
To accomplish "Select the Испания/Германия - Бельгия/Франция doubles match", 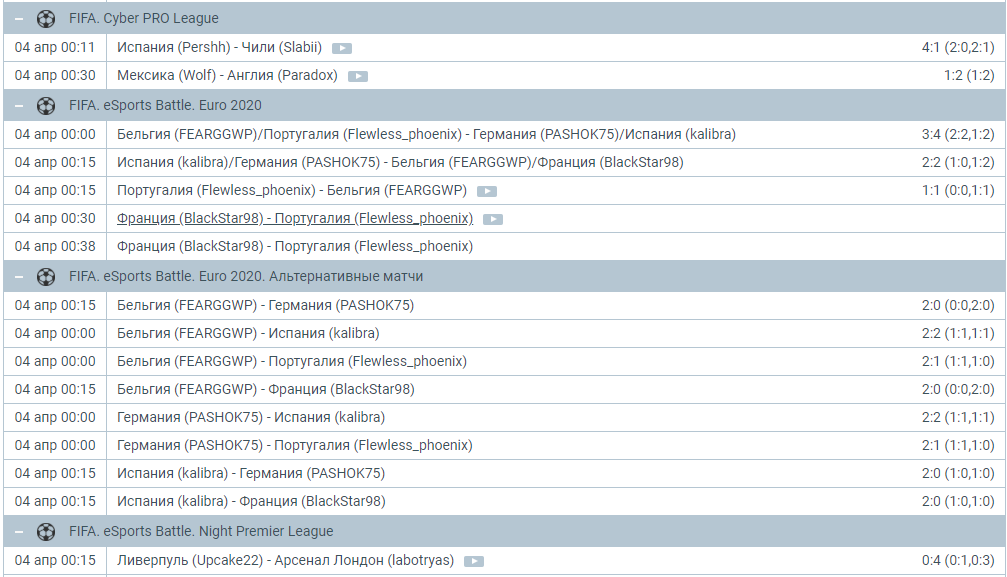I will (x=400, y=162).
